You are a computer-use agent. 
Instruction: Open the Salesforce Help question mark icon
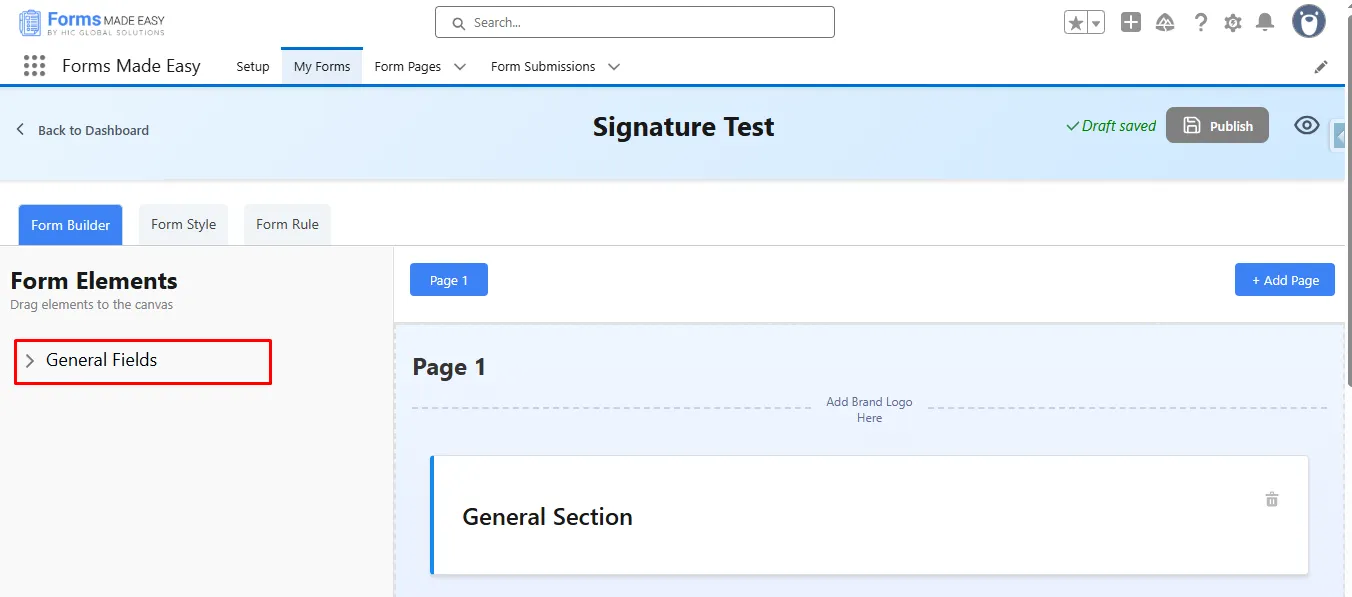(x=1201, y=23)
